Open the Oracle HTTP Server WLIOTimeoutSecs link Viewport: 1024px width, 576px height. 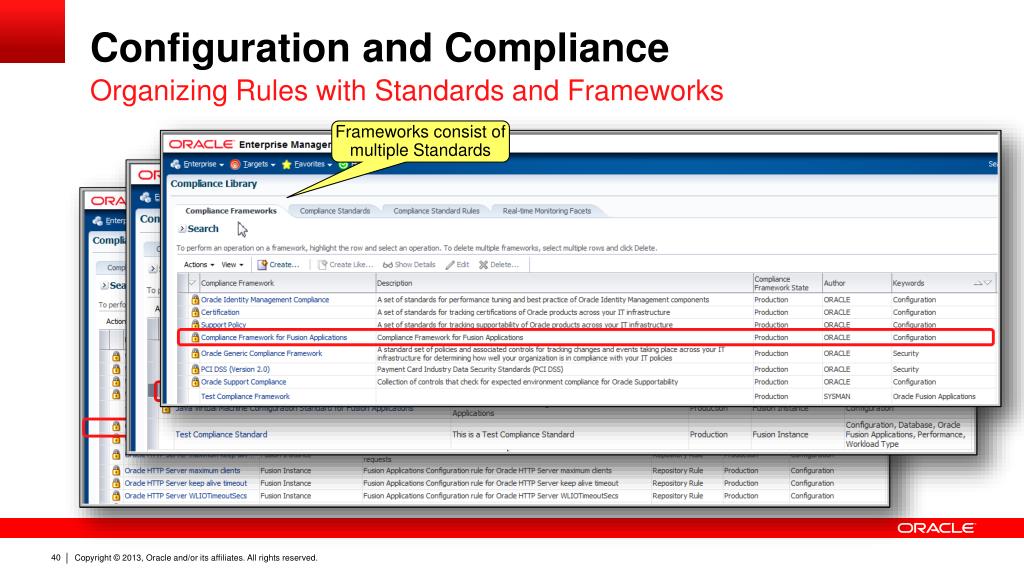(185, 496)
